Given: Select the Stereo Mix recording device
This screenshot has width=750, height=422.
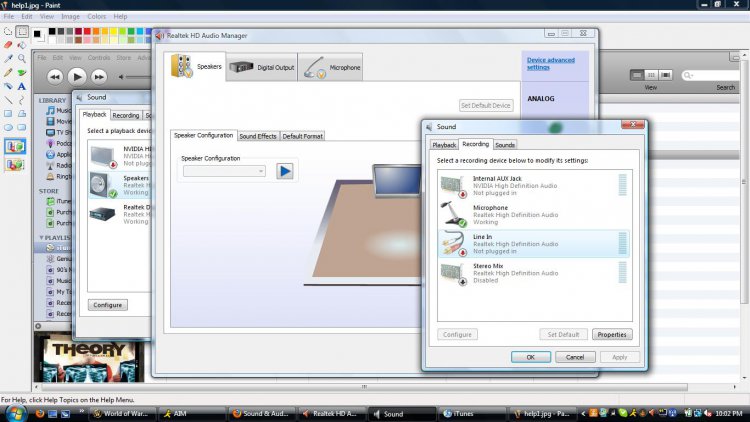Looking at the screenshot, I should pyautogui.click(x=534, y=273).
